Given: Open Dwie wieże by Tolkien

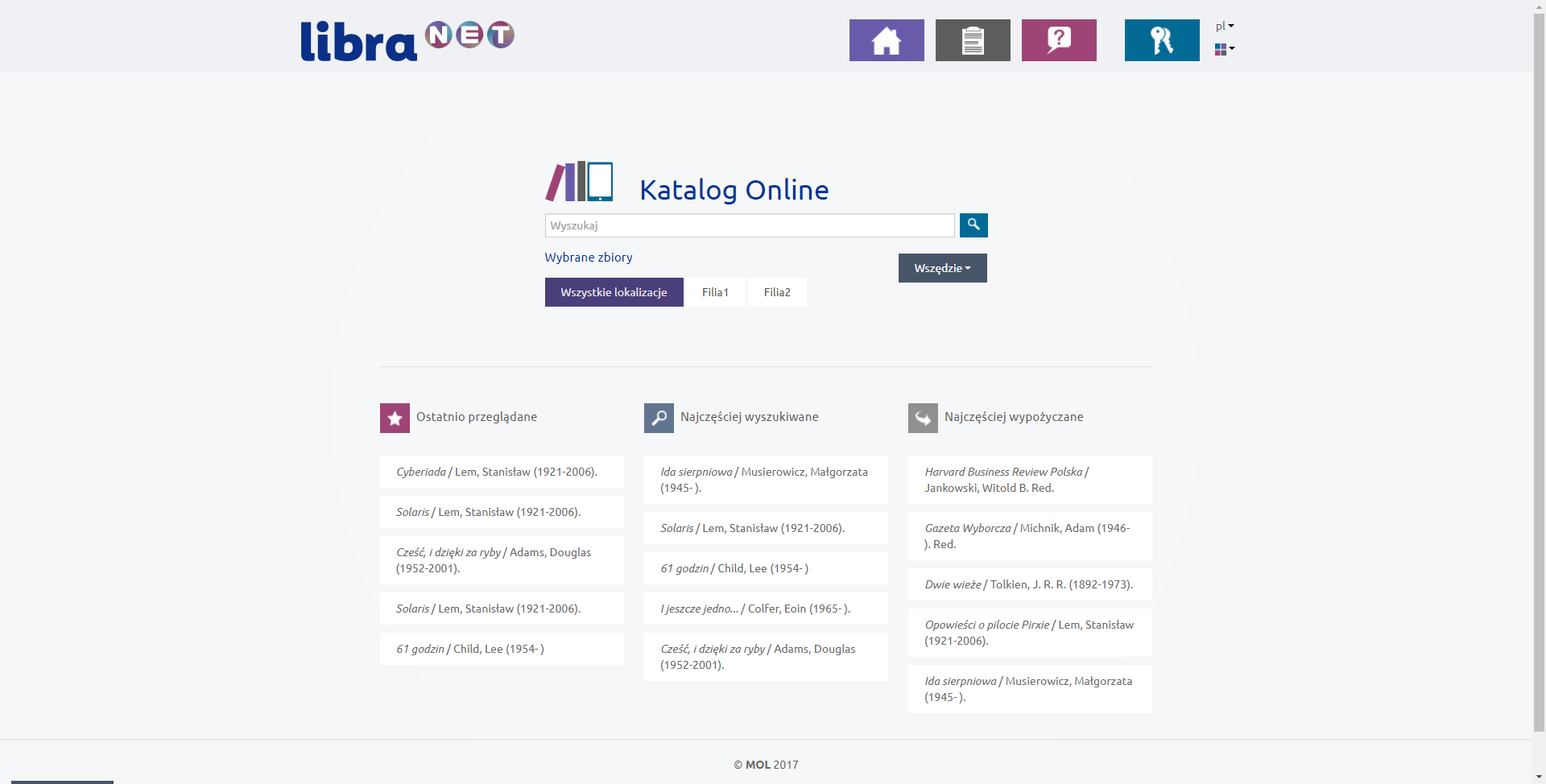Looking at the screenshot, I should pos(1030,584).
